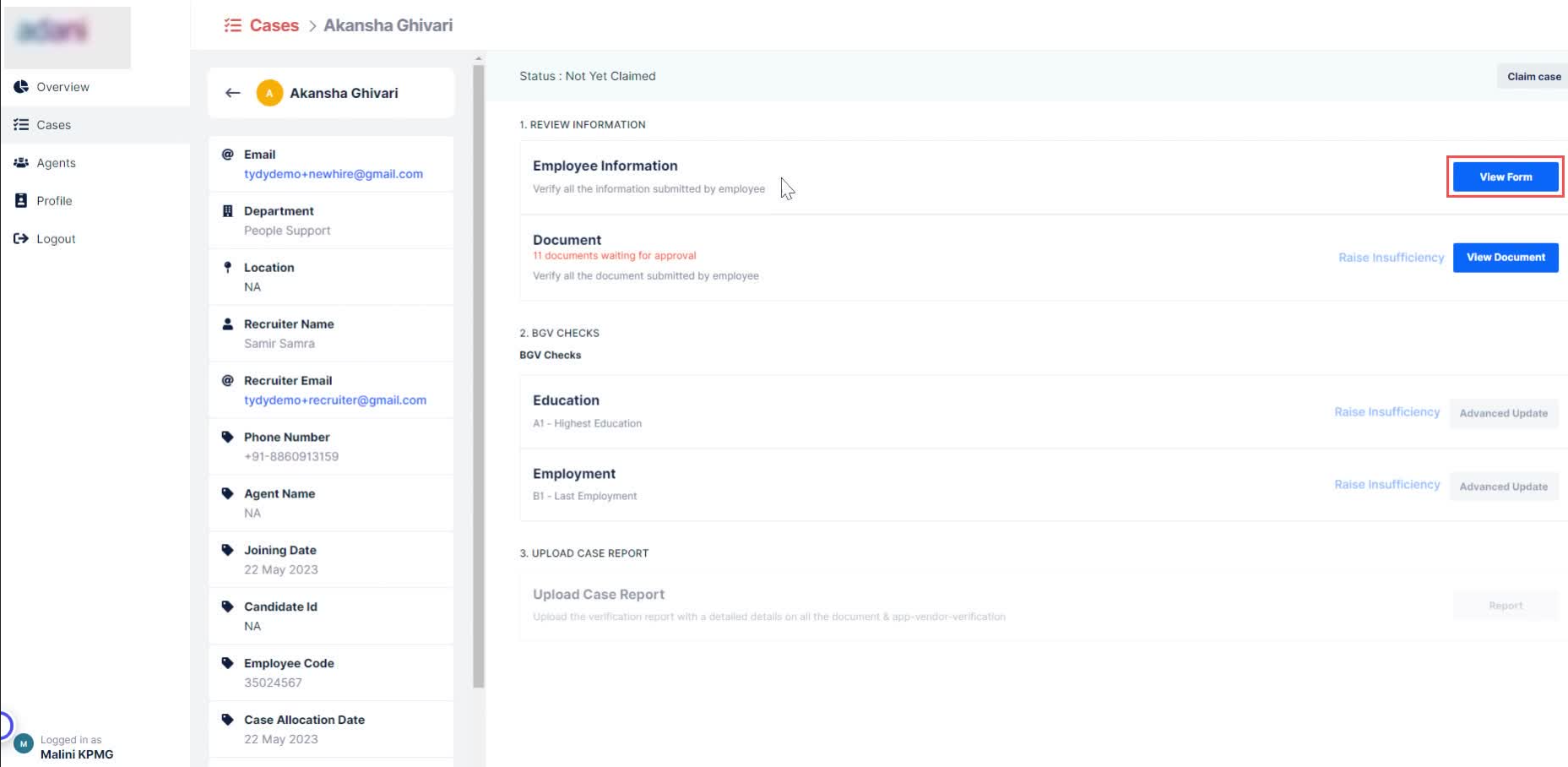Click the Overview pie chart icon
The width and height of the screenshot is (1568, 767).
click(21, 86)
